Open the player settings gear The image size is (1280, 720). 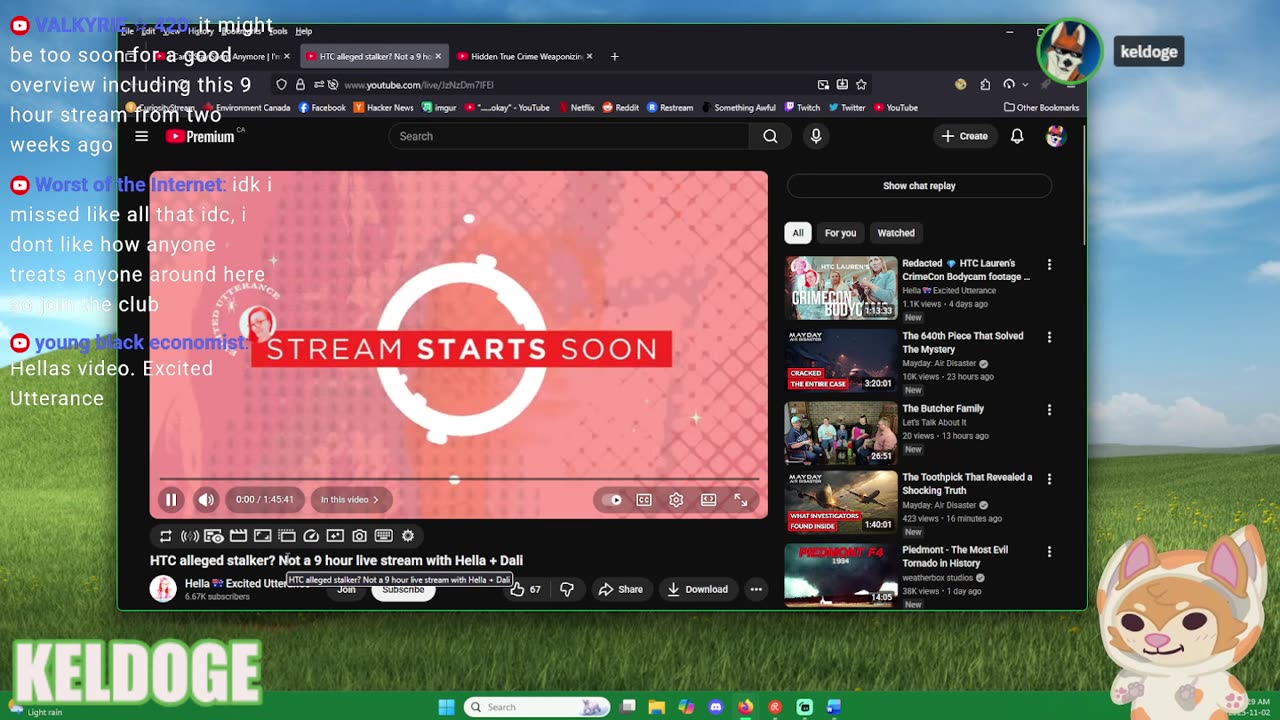[x=676, y=500]
